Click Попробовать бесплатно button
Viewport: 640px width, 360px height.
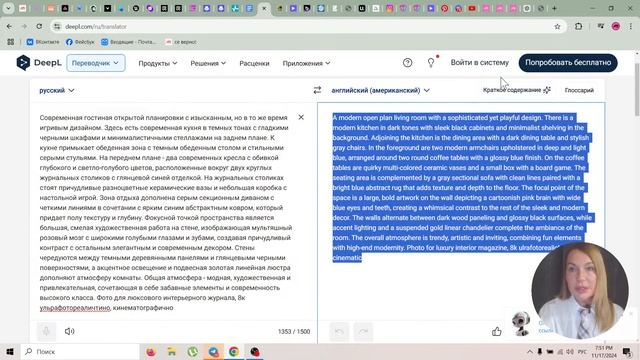pyautogui.click(x=568, y=62)
